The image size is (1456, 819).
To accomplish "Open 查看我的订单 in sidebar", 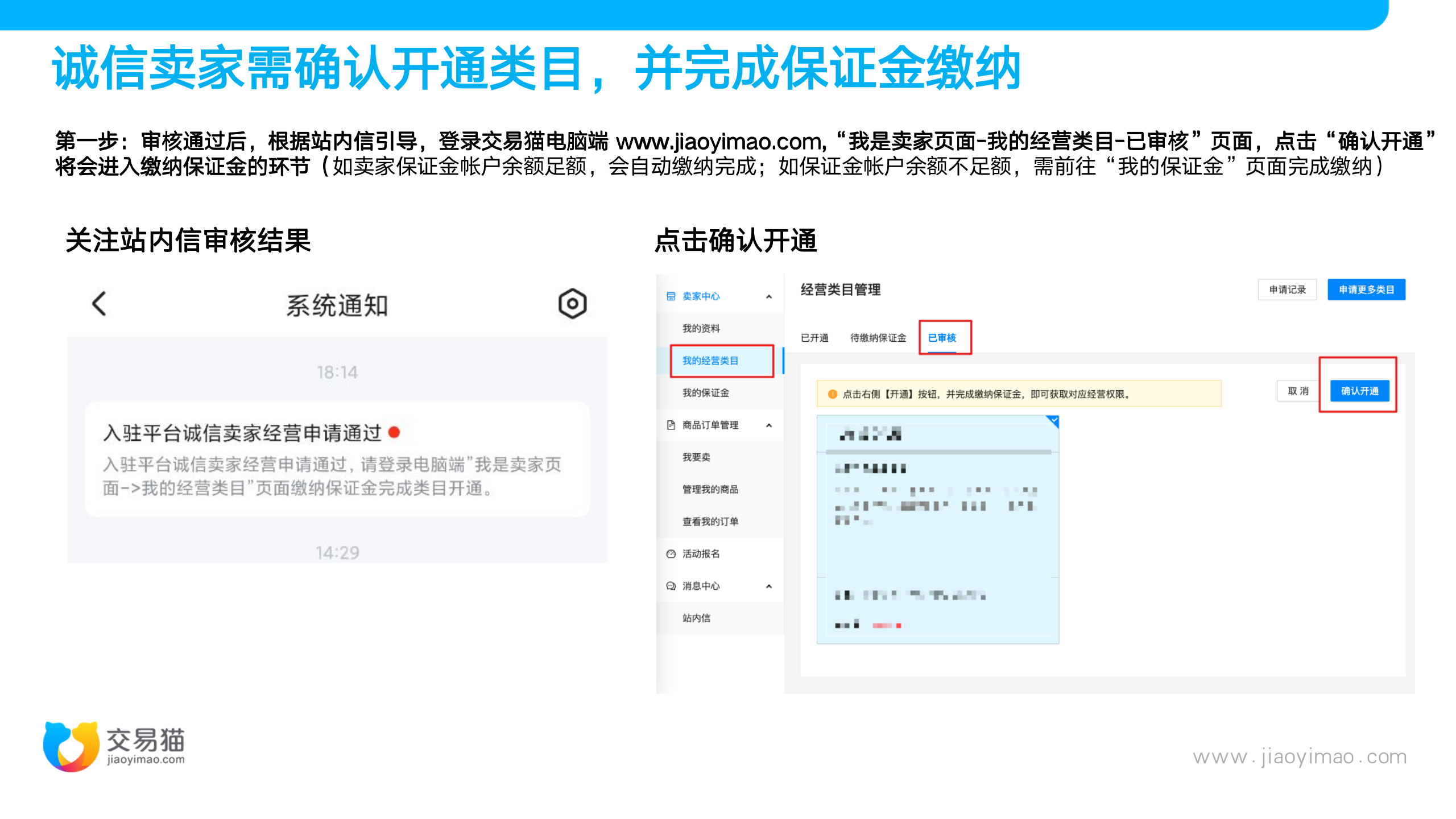I will [x=710, y=521].
